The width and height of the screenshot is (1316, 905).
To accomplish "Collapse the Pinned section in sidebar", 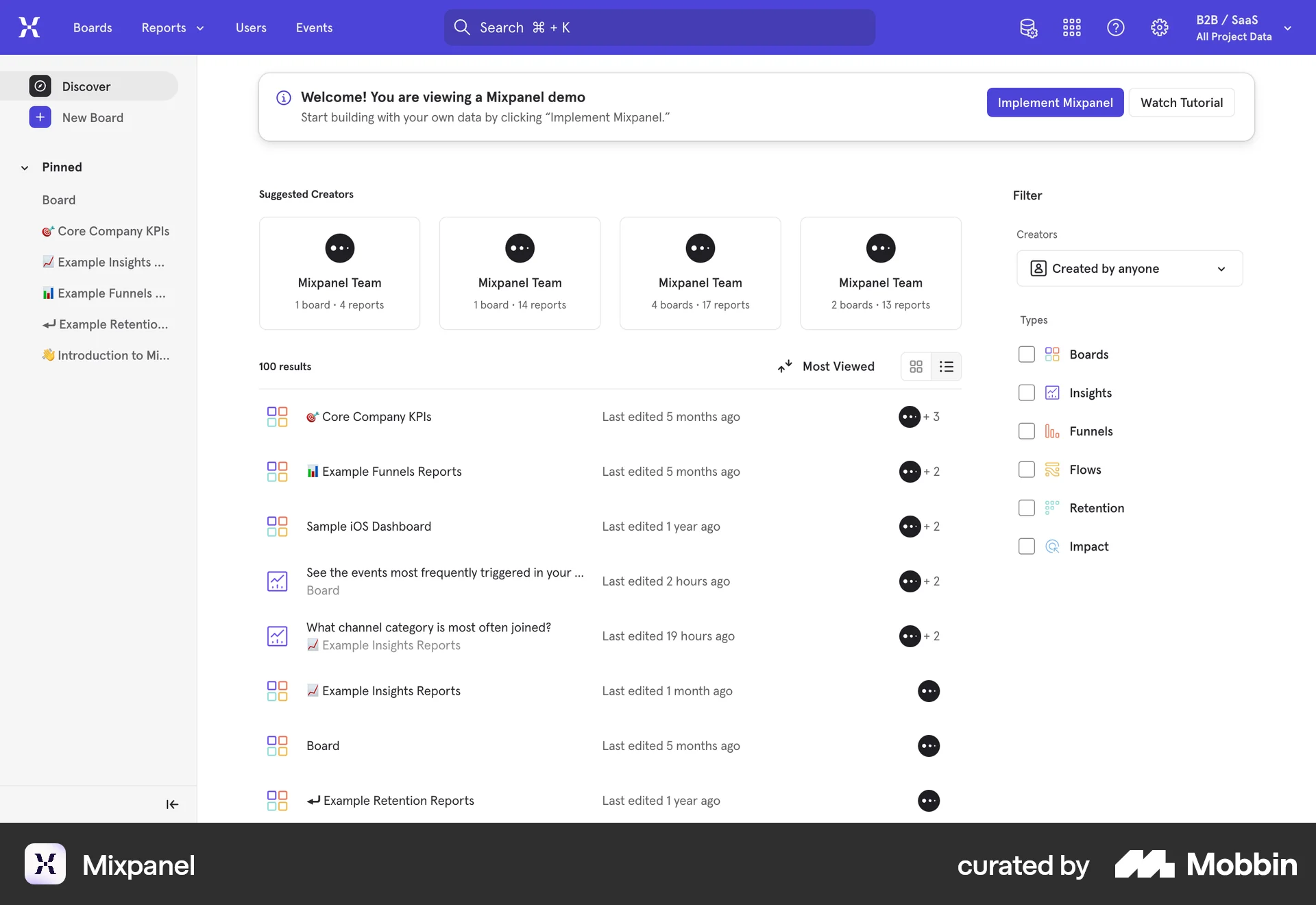I will pyautogui.click(x=25, y=167).
